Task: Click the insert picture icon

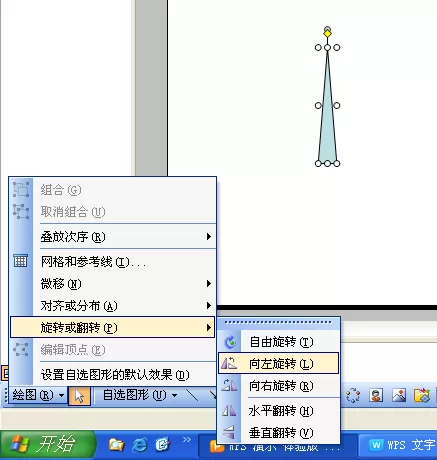Action: 399,396
